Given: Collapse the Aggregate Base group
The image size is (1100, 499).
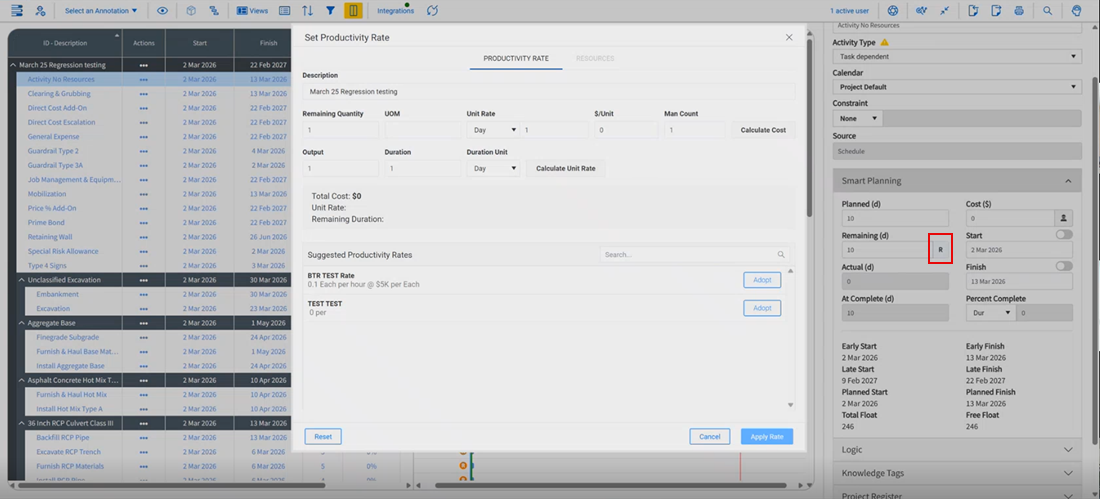Looking at the screenshot, I should pos(22,323).
